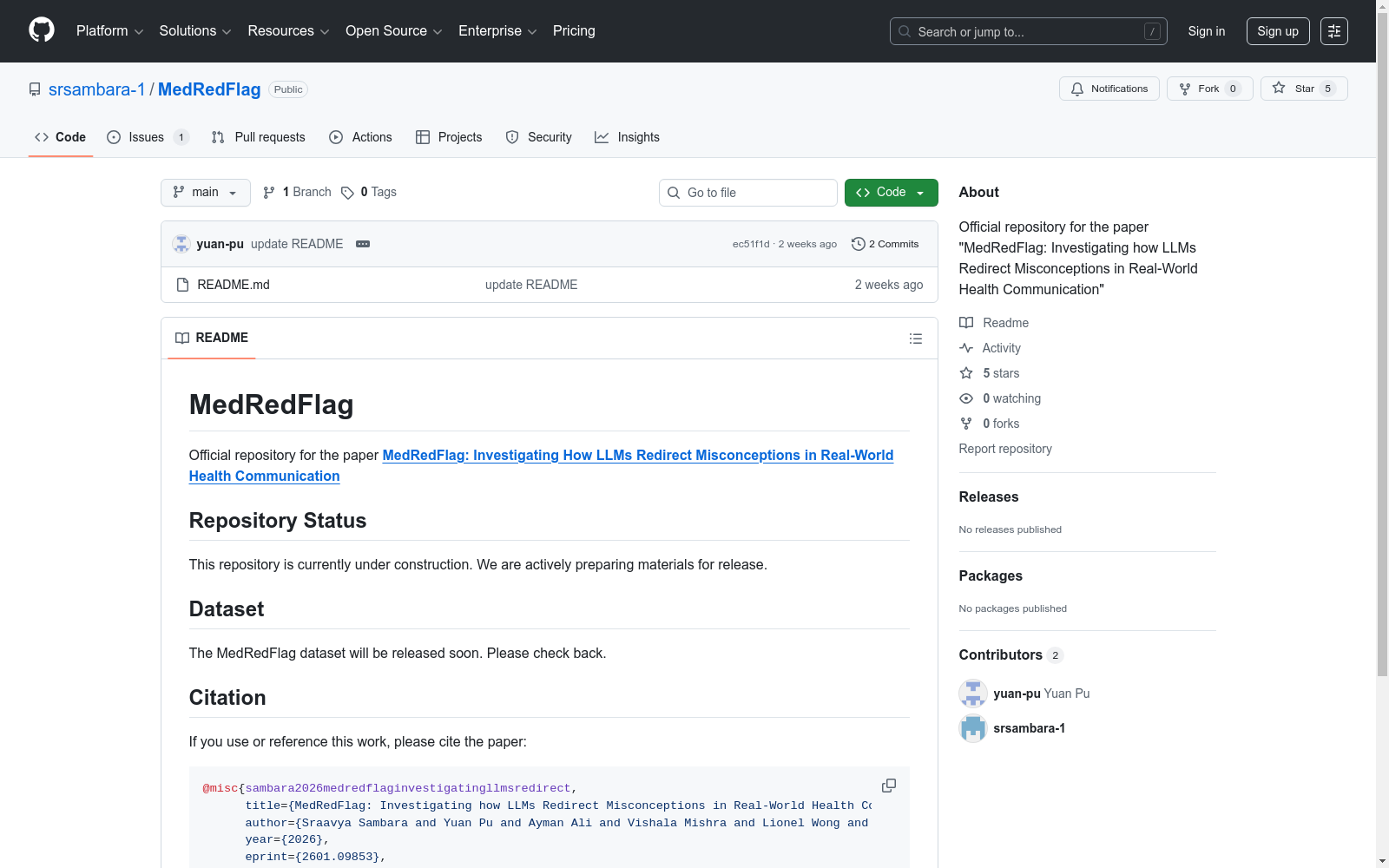1389x868 pixels.
Task: Open the MedRedFlag repository link
Action: 209,89
